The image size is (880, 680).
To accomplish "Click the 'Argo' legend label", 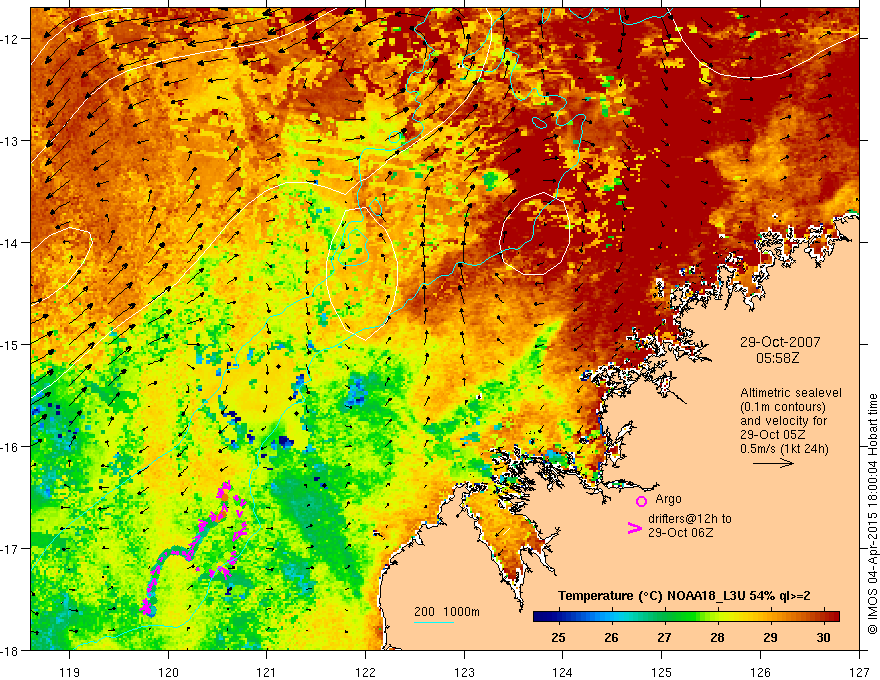I will (668, 499).
